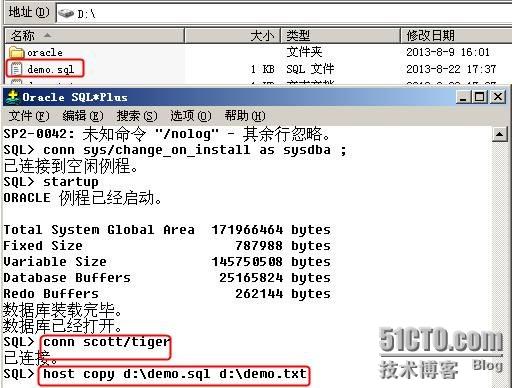Viewport: 512px width, 388px height.
Task: Click the 'Total System Global Area' line
Action: [167, 230]
